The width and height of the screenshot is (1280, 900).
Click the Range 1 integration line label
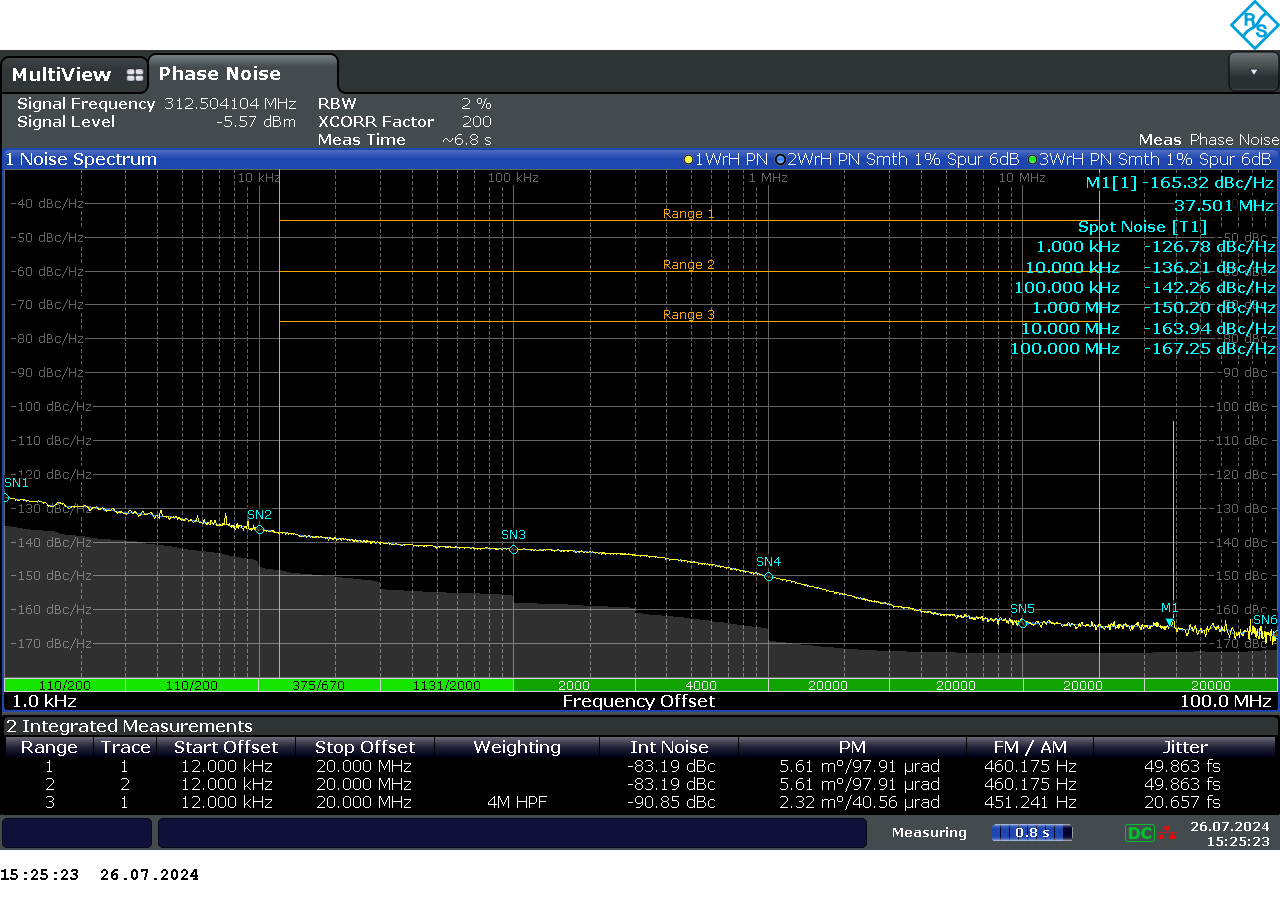tap(689, 214)
